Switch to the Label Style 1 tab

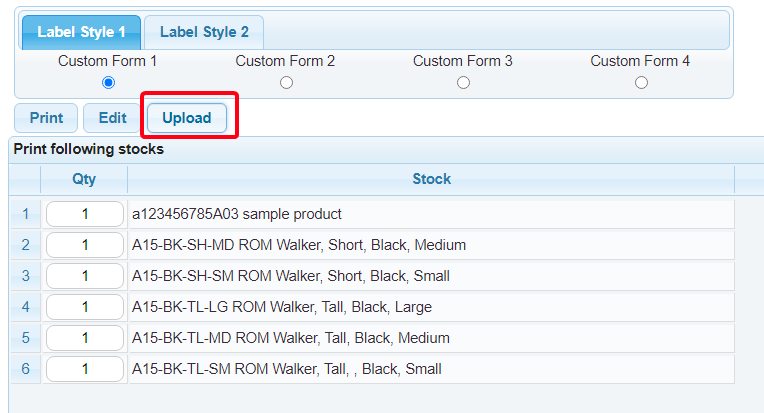tap(82, 32)
